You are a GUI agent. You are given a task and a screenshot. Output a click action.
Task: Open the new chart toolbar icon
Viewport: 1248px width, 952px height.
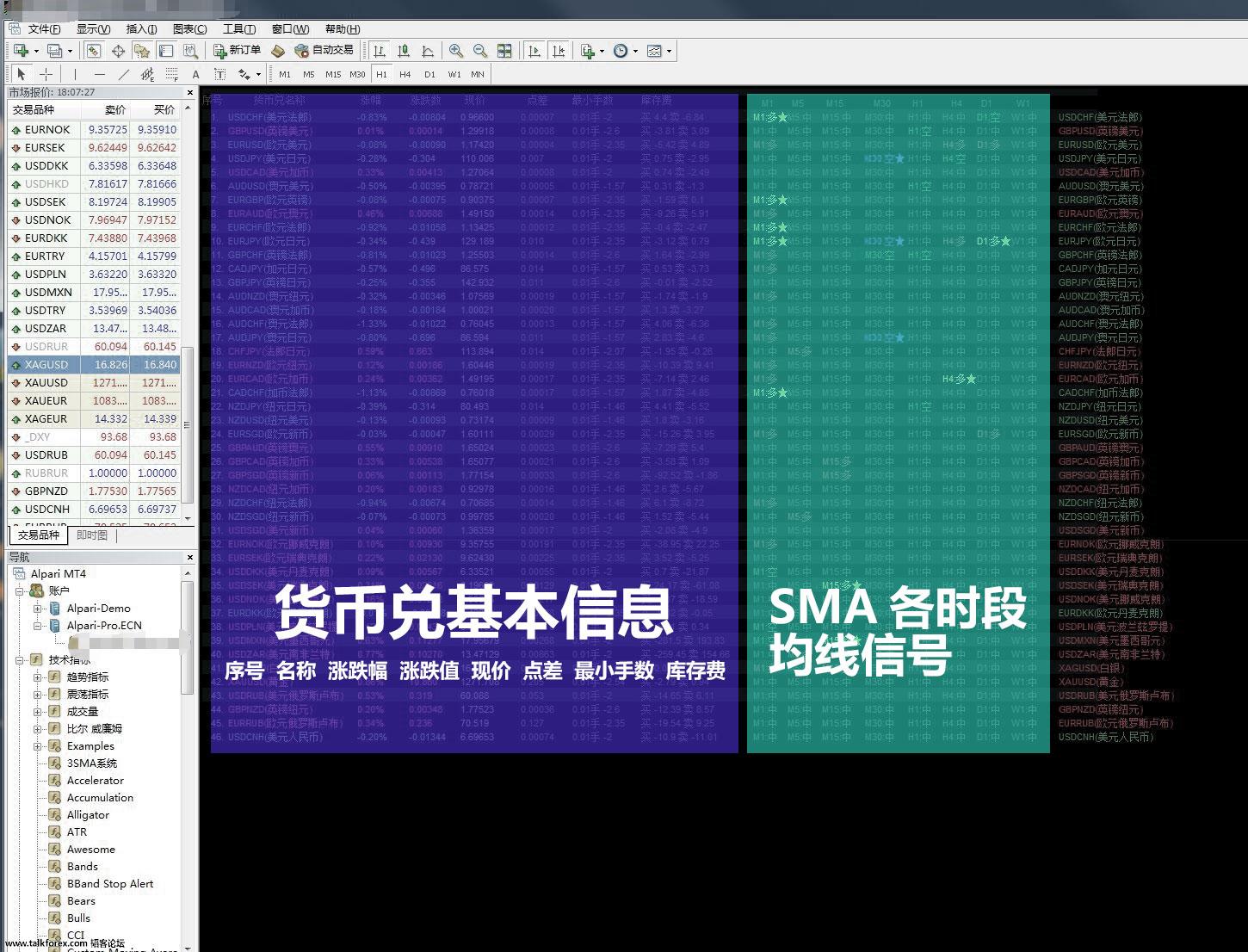21,51
